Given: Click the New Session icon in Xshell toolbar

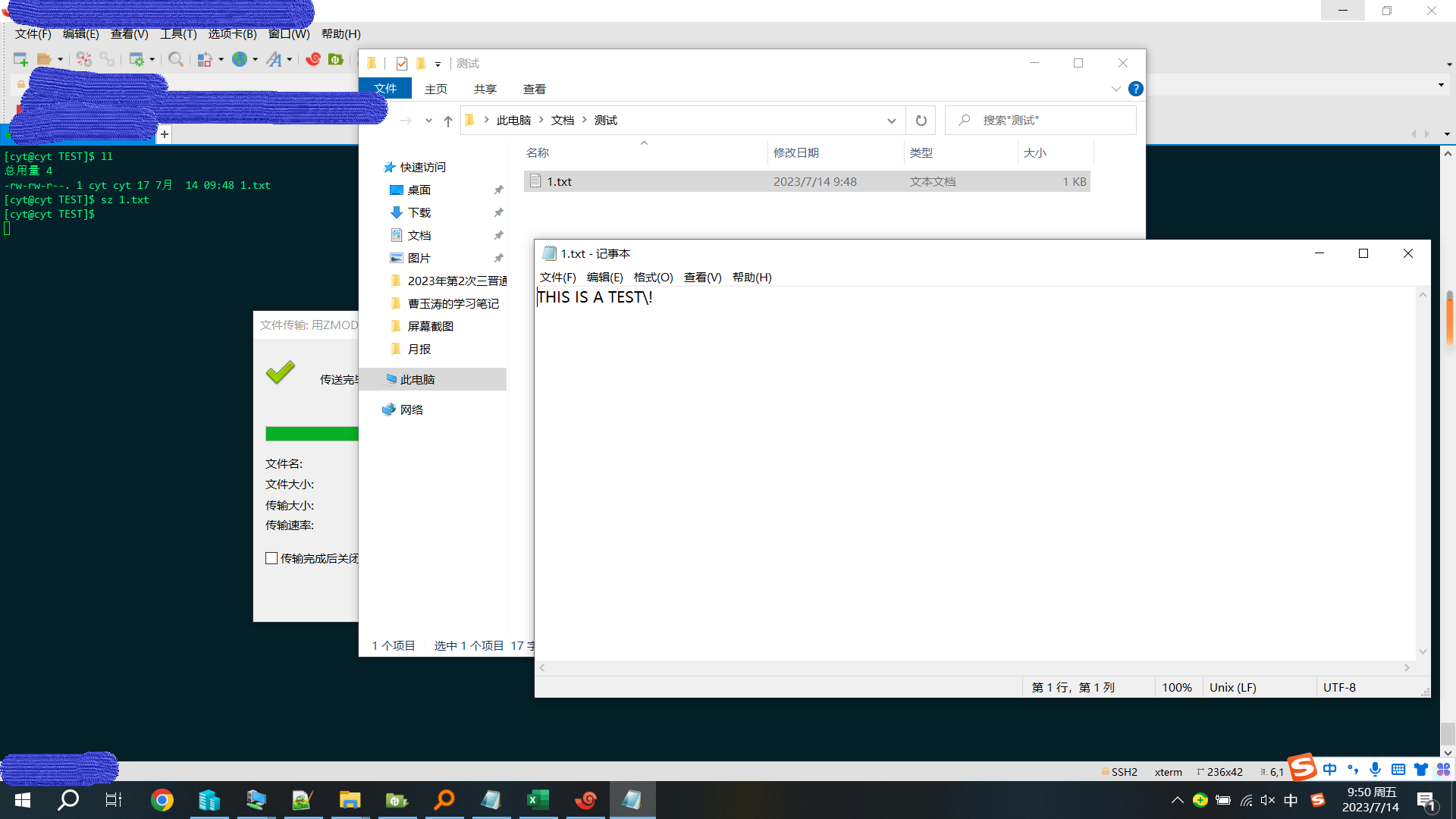Looking at the screenshot, I should click(20, 59).
